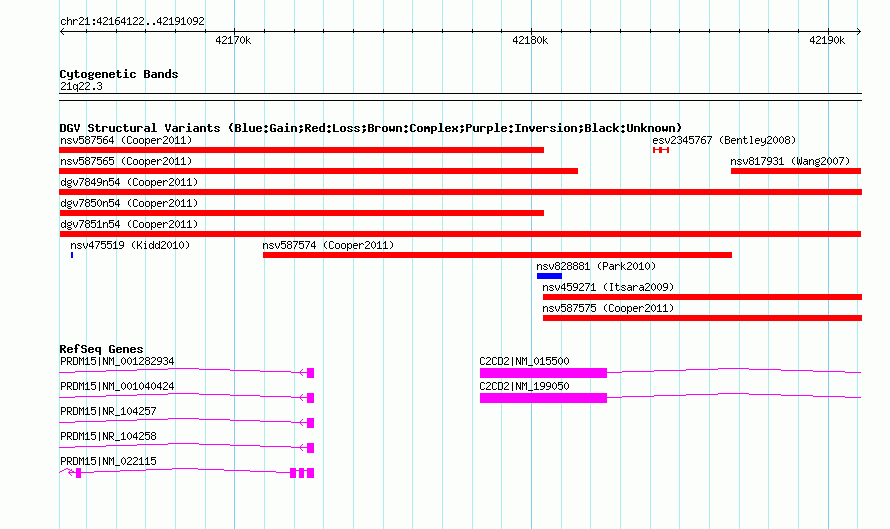Image resolution: width=890 pixels, height=529 pixels.
Task: Select the C2CD2|NM_015500 exon block
Action: click(543, 373)
